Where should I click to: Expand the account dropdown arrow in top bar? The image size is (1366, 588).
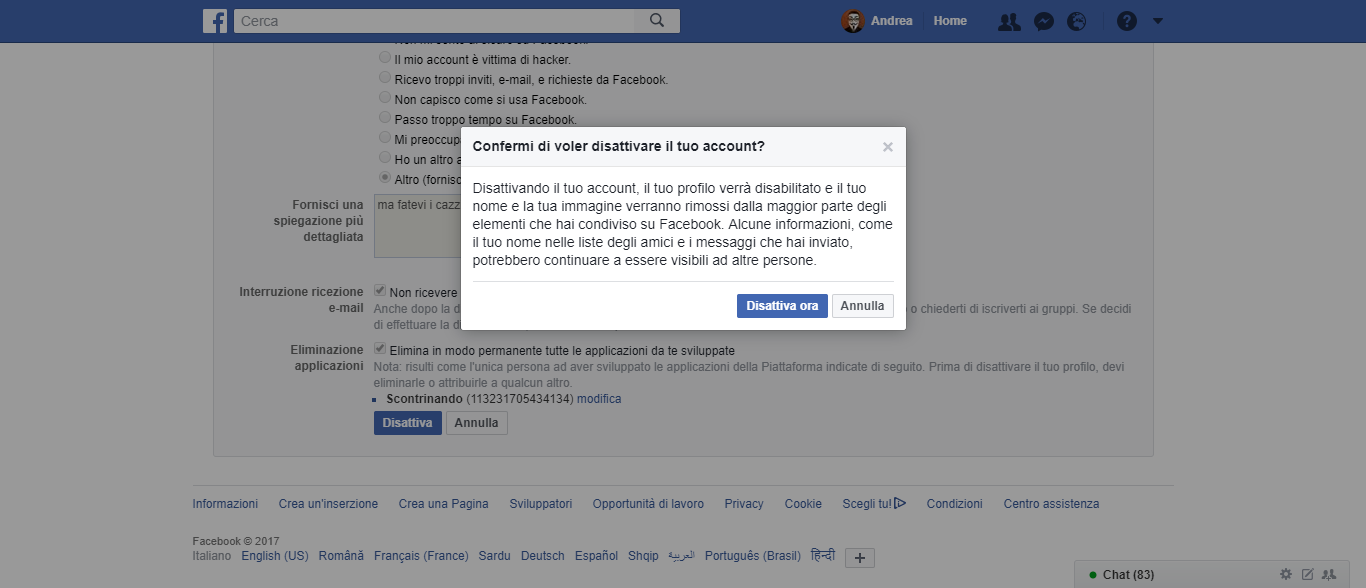(x=1158, y=21)
